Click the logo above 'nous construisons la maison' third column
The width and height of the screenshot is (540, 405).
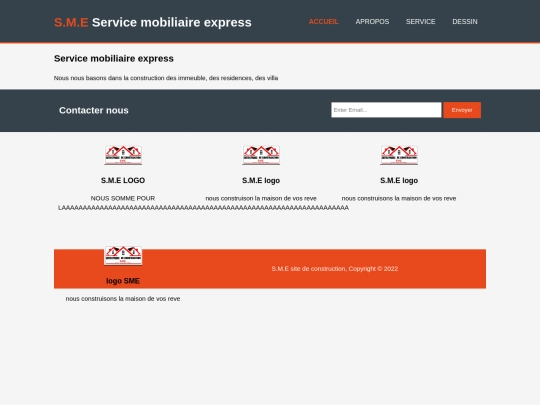[399, 155]
